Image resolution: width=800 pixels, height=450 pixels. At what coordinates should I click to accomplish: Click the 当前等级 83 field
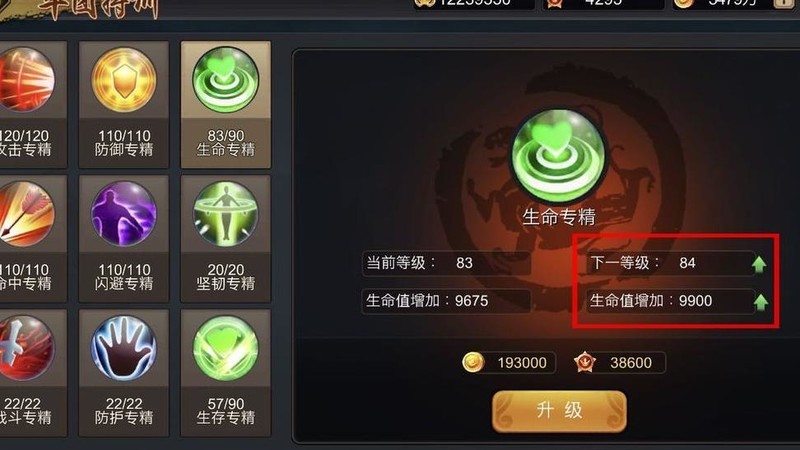click(446, 263)
